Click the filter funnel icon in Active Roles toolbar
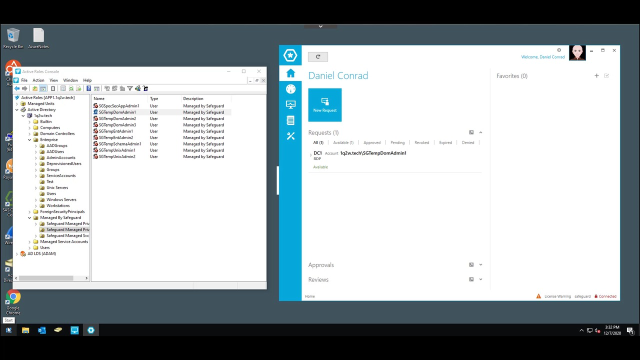The image size is (640, 360). [130, 89]
